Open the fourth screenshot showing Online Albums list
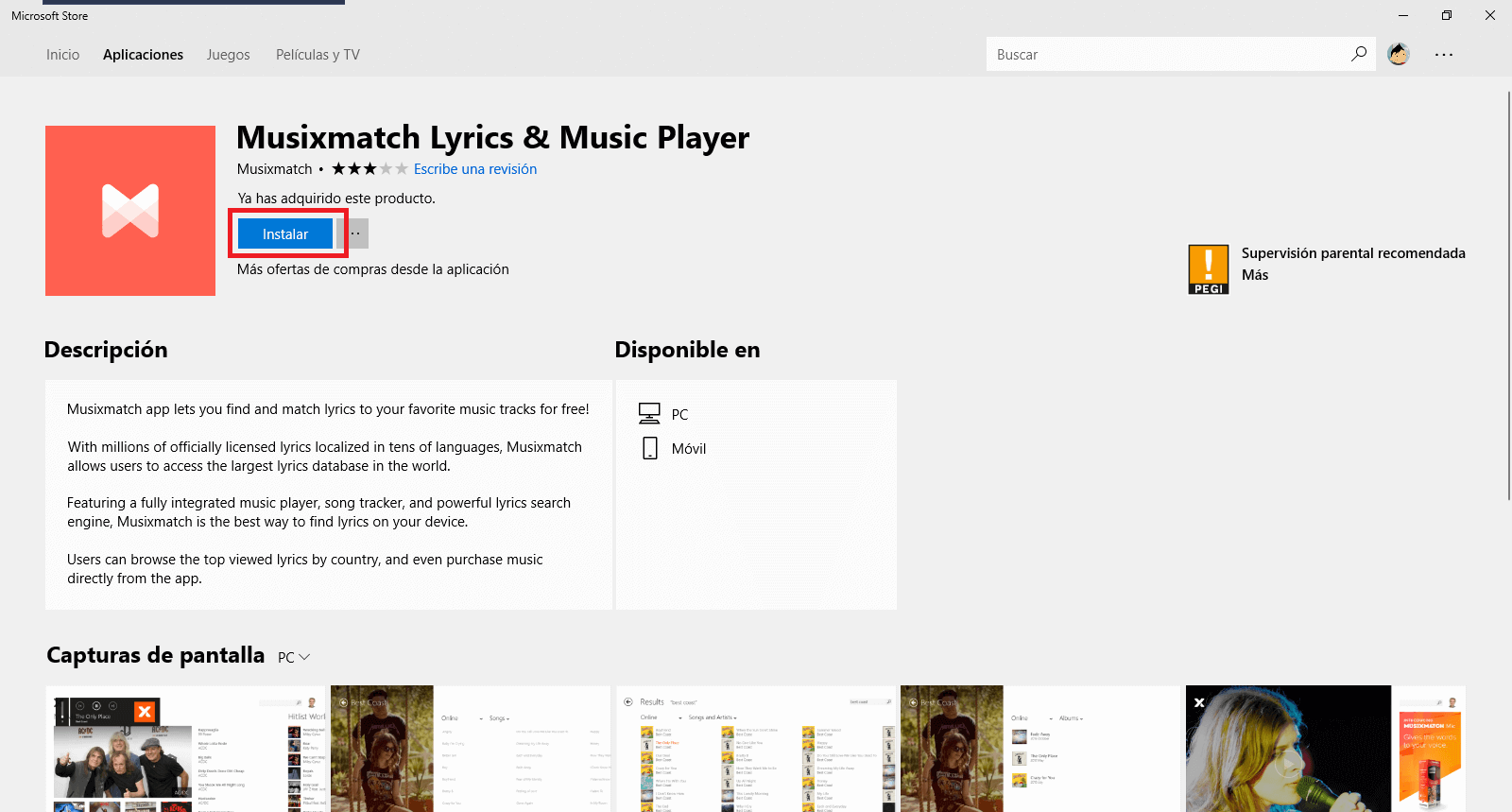Image resolution: width=1512 pixels, height=812 pixels. pos(1040,749)
